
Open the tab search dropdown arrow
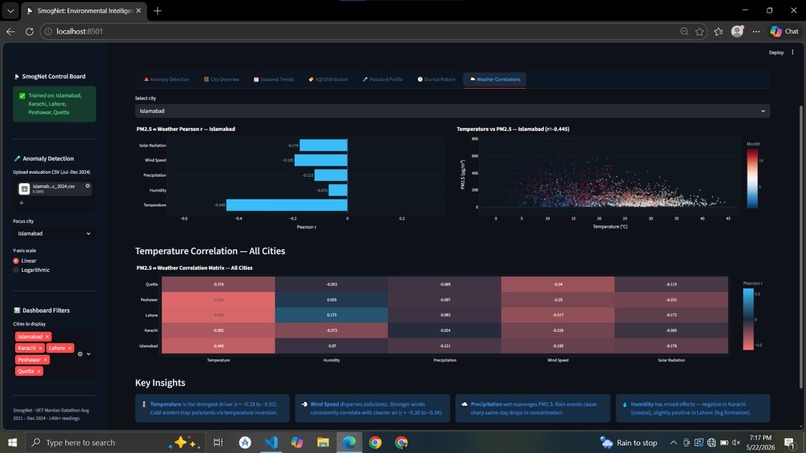coord(10,11)
